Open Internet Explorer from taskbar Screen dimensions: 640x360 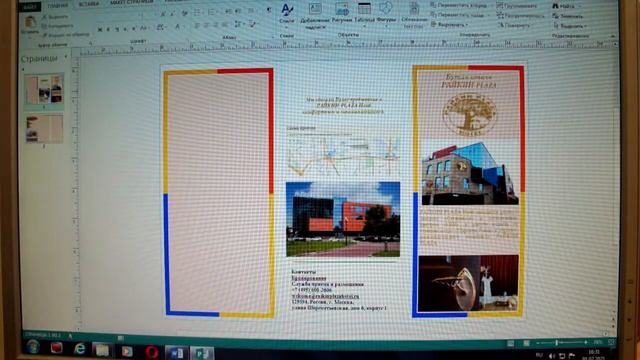(80, 349)
